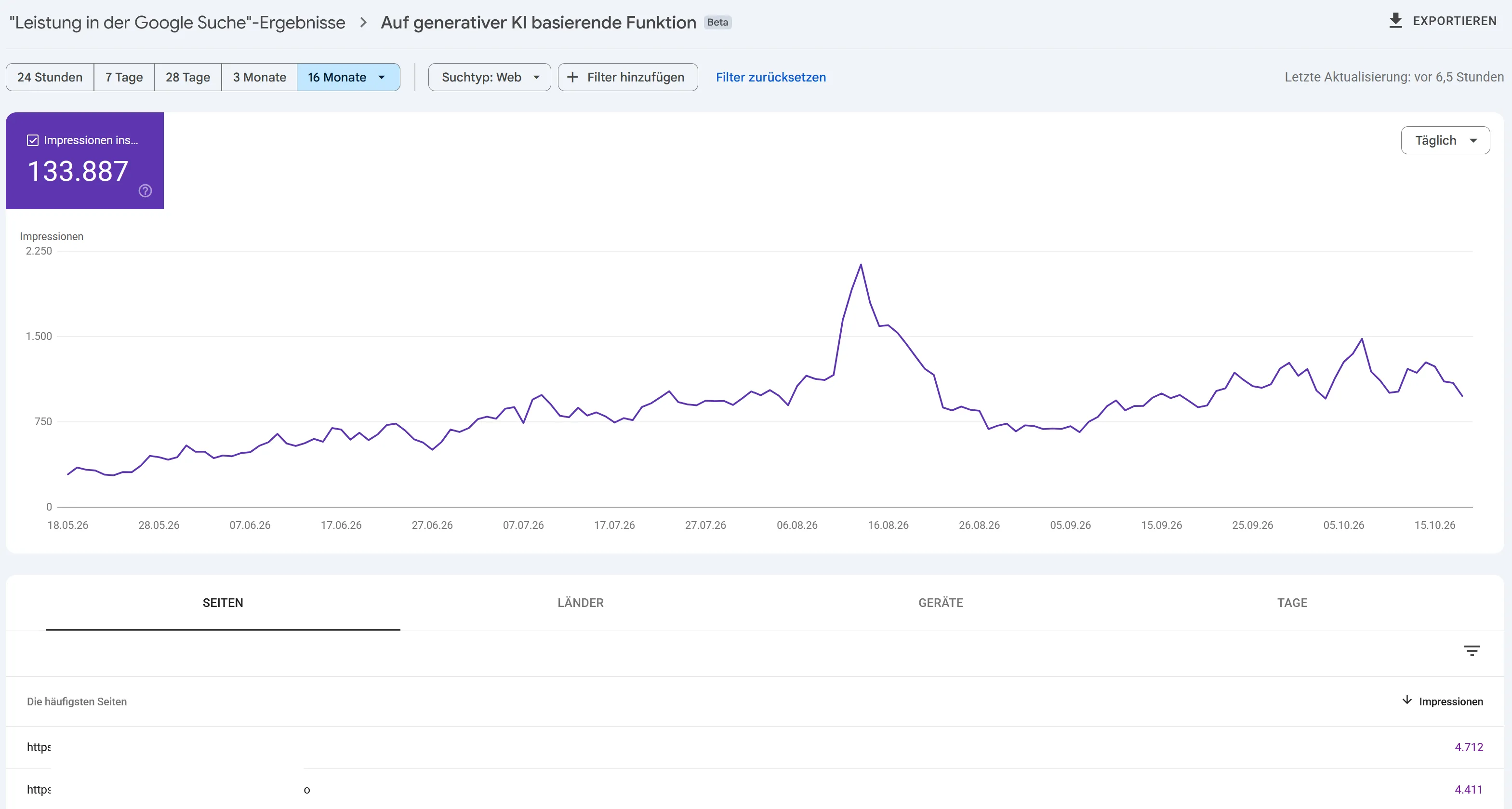Click the 15.10.26 date label on the x-axis
Viewport: 1512px width, 809px height.
[x=1434, y=525]
